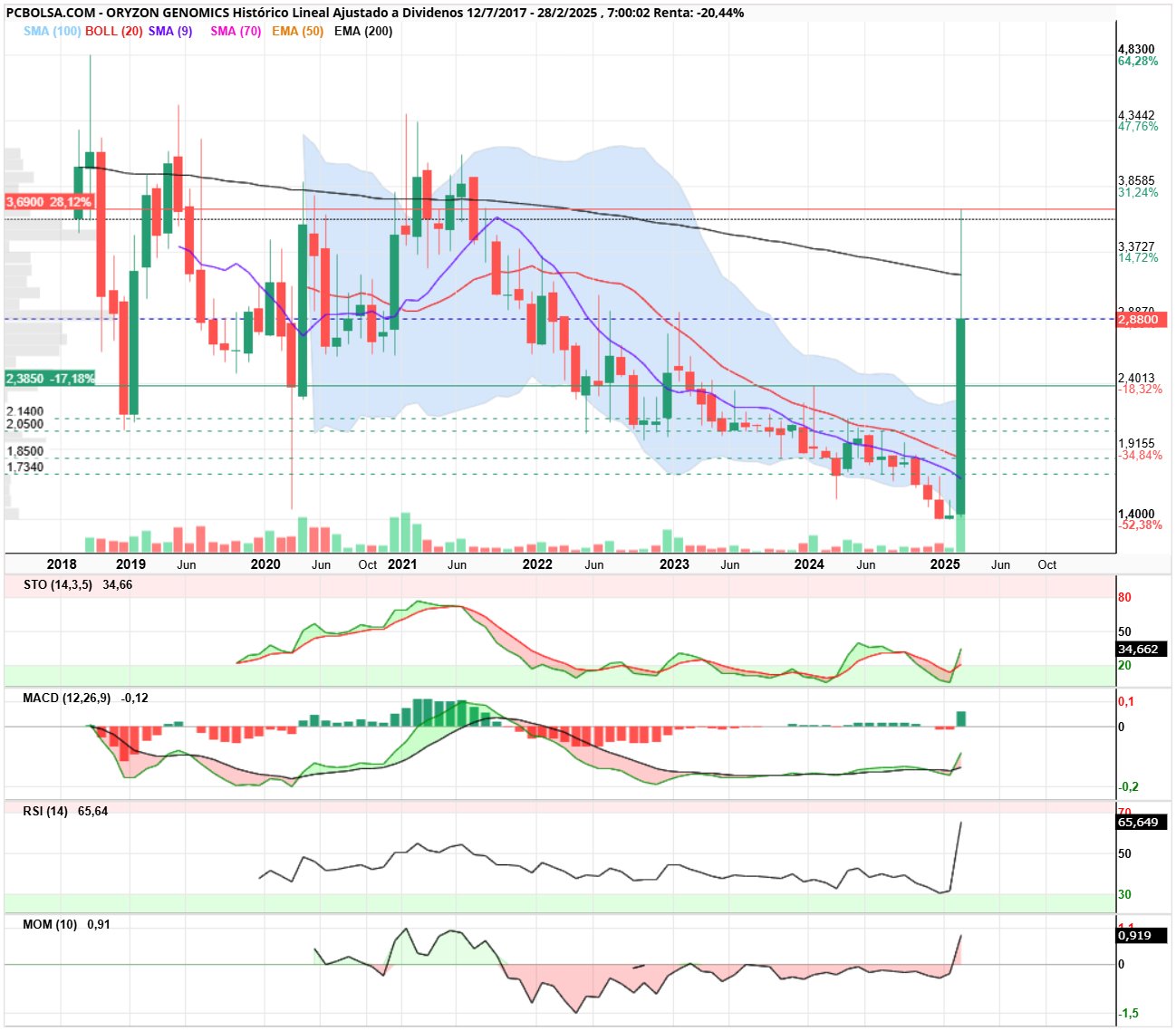Viewport: 1176px width, 1031px height.
Task: Click the green 2,3850 -17,18% support tag
Action: click(50, 378)
